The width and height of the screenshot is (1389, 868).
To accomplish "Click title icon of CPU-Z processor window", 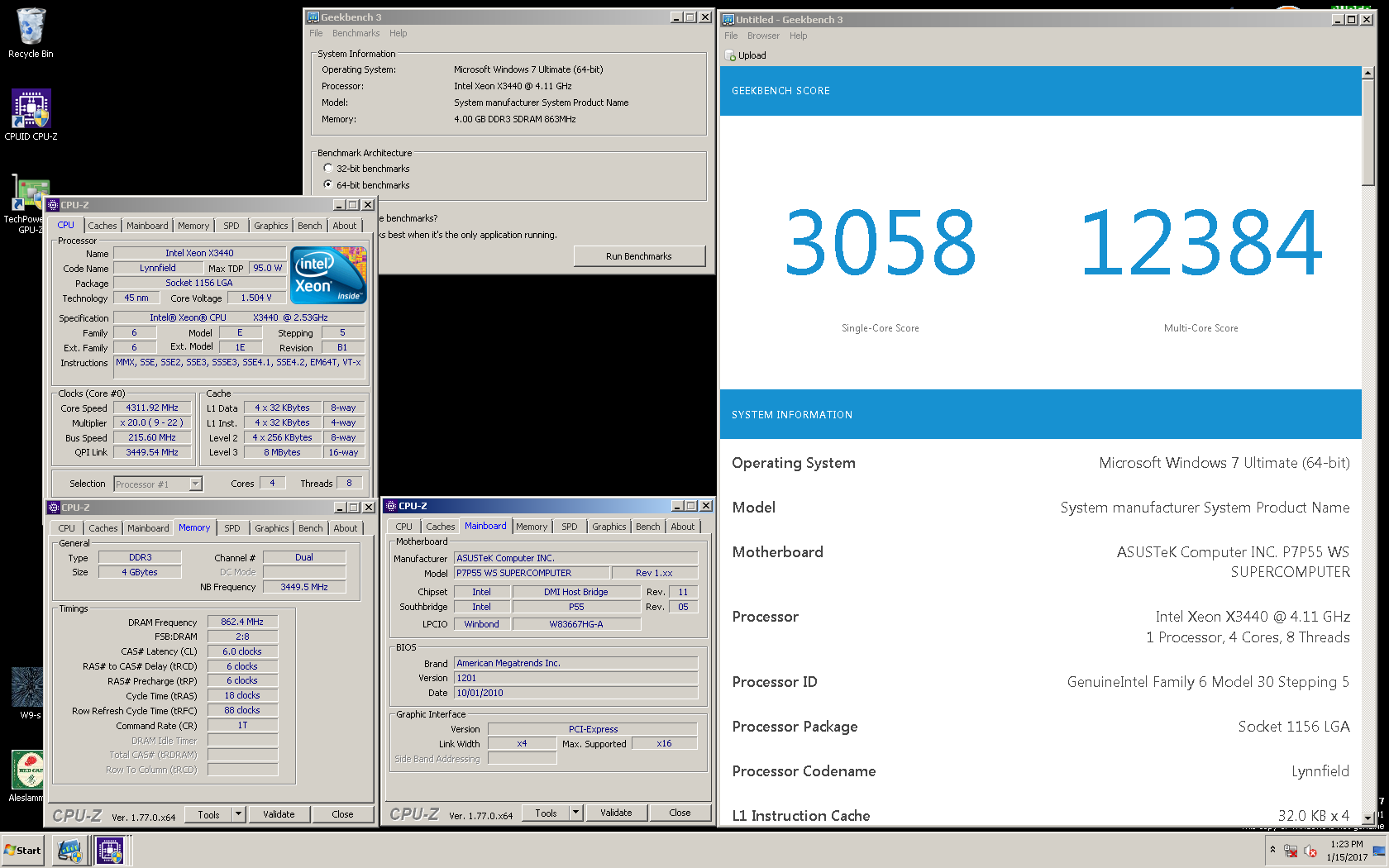I will click(53, 205).
